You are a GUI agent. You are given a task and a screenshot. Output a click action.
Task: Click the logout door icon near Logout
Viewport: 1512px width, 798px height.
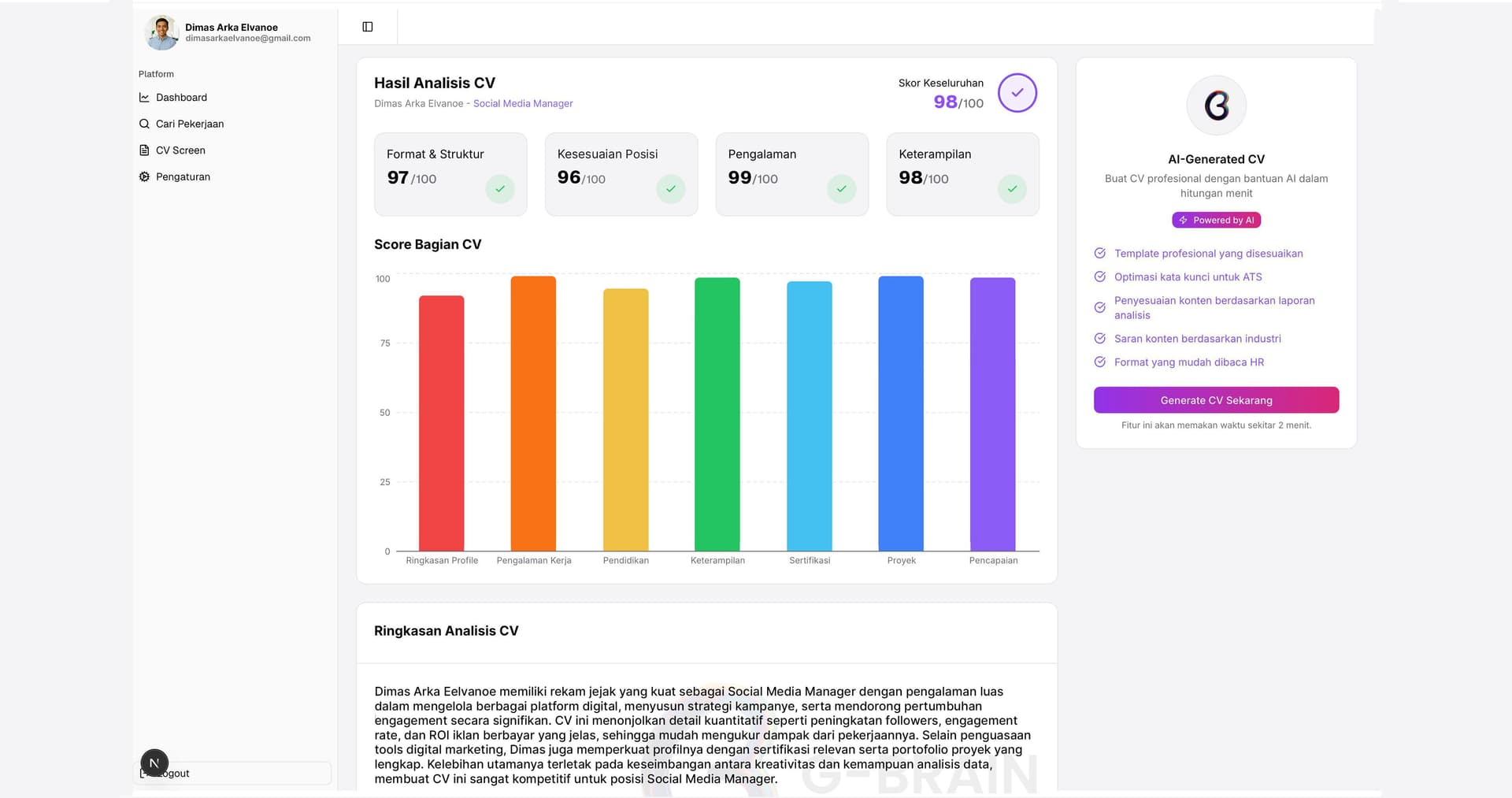pos(146,773)
